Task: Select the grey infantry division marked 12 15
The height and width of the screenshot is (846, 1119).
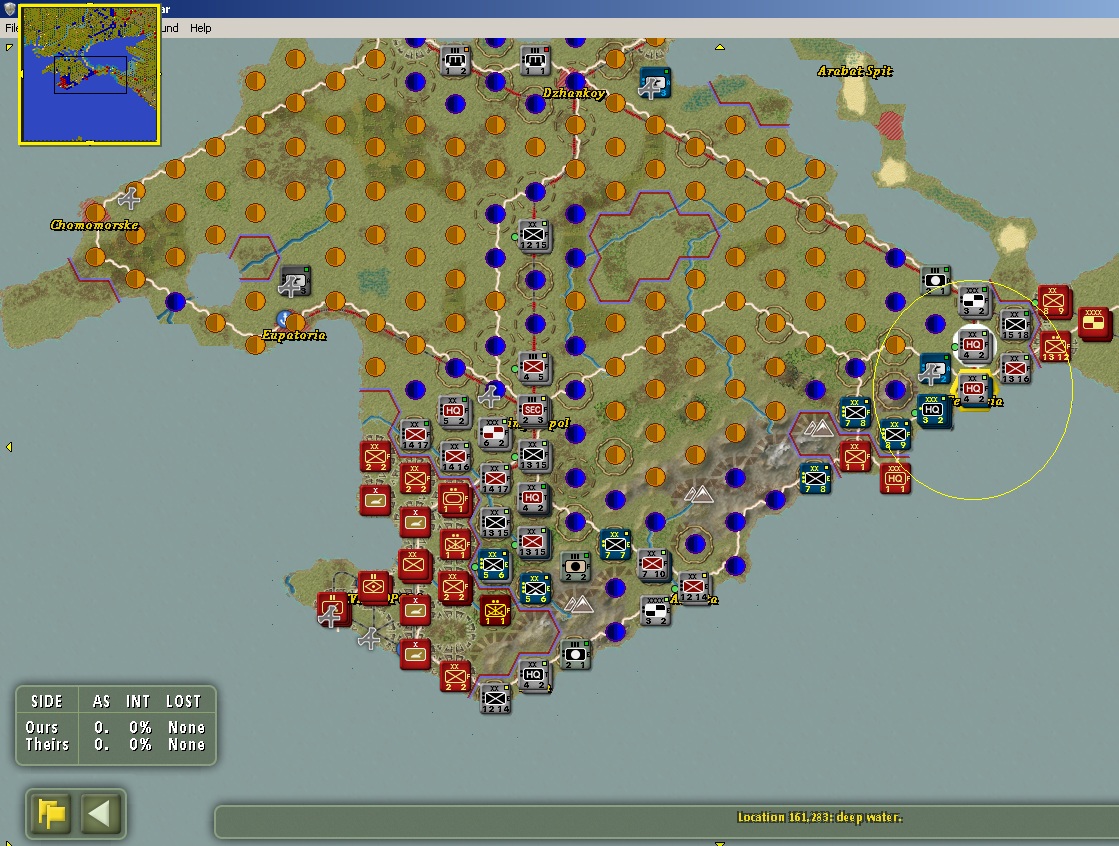Action: coord(534,236)
